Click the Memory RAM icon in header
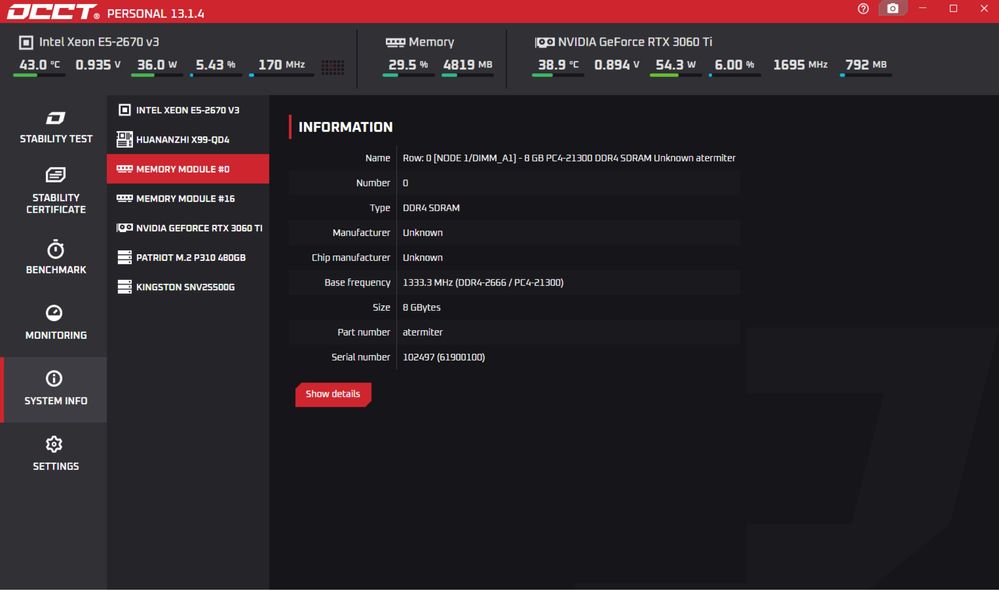999x590 pixels. 395,42
